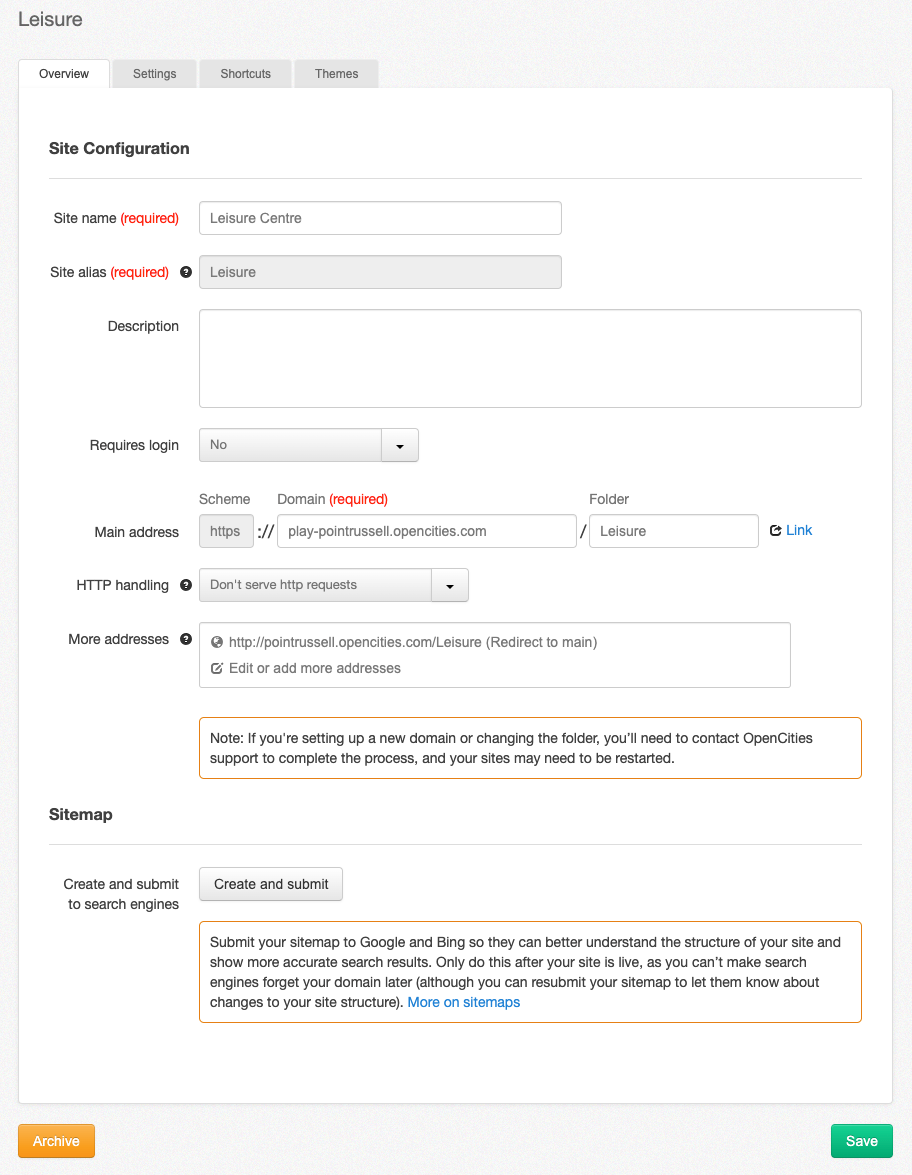The height and width of the screenshot is (1175, 912).
Task: Click the Create and submit button
Action: [270, 884]
